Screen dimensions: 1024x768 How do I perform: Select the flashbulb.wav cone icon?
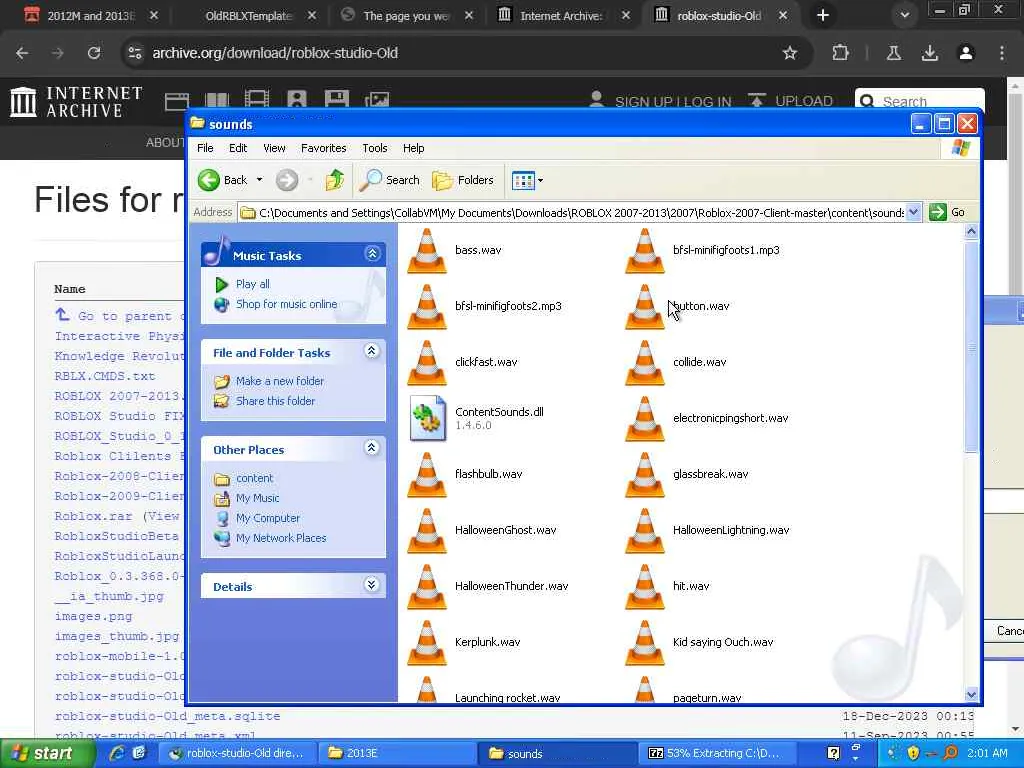coord(426,475)
